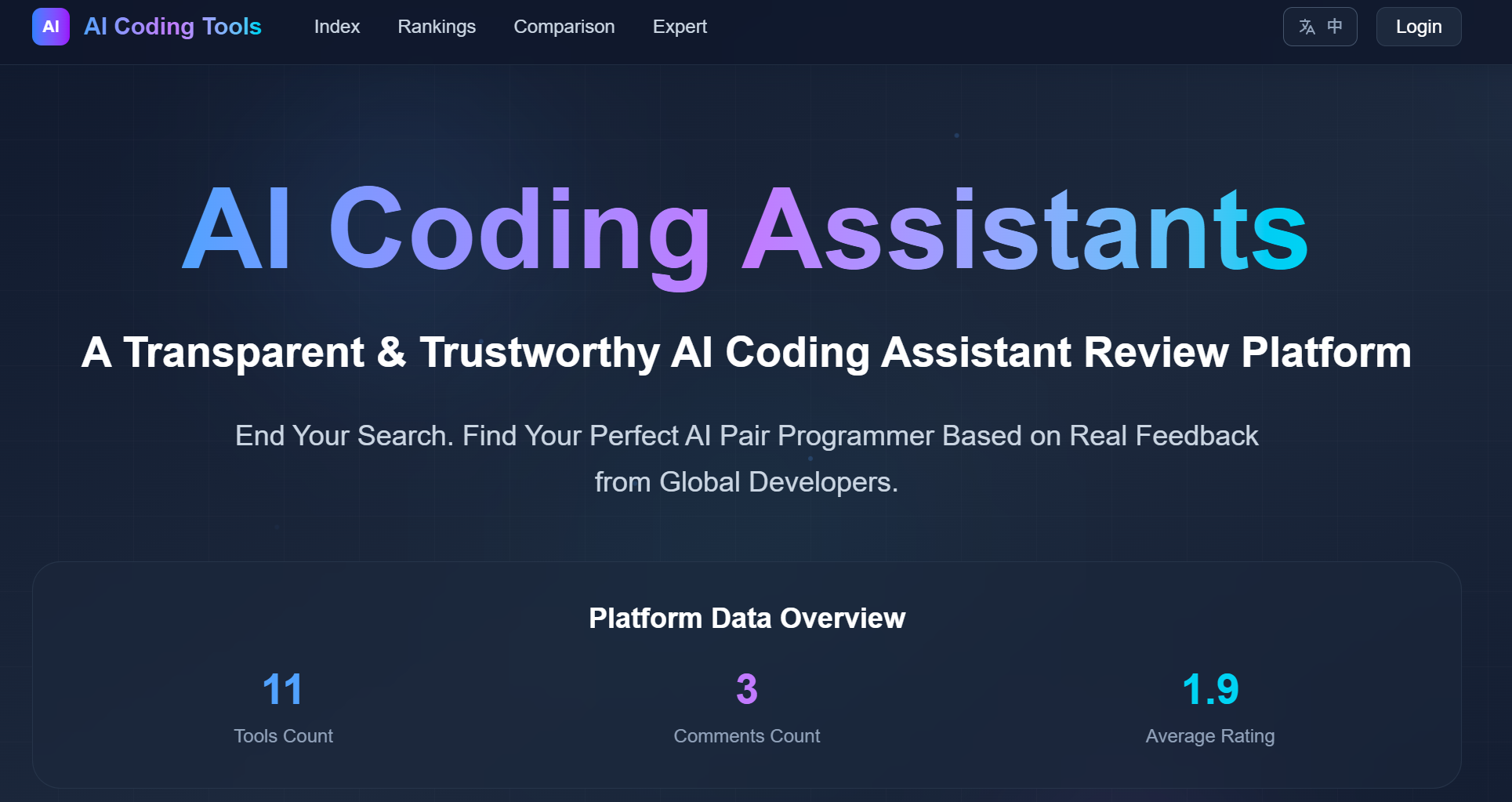Click the purple number 3 statistic
Image resolution: width=1512 pixels, height=802 pixels.
point(746,689)
